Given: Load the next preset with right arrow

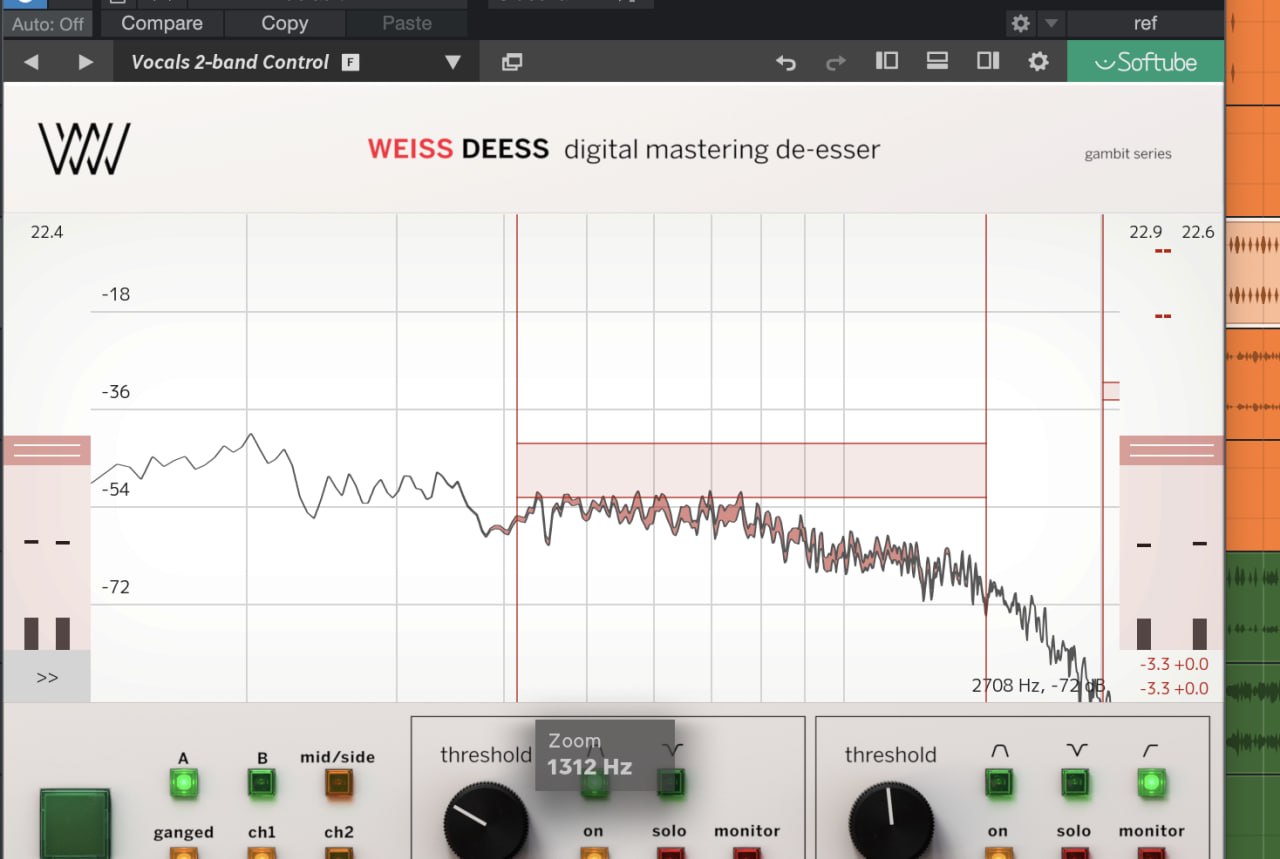Looking at the screenshot, I should (86, 62).
